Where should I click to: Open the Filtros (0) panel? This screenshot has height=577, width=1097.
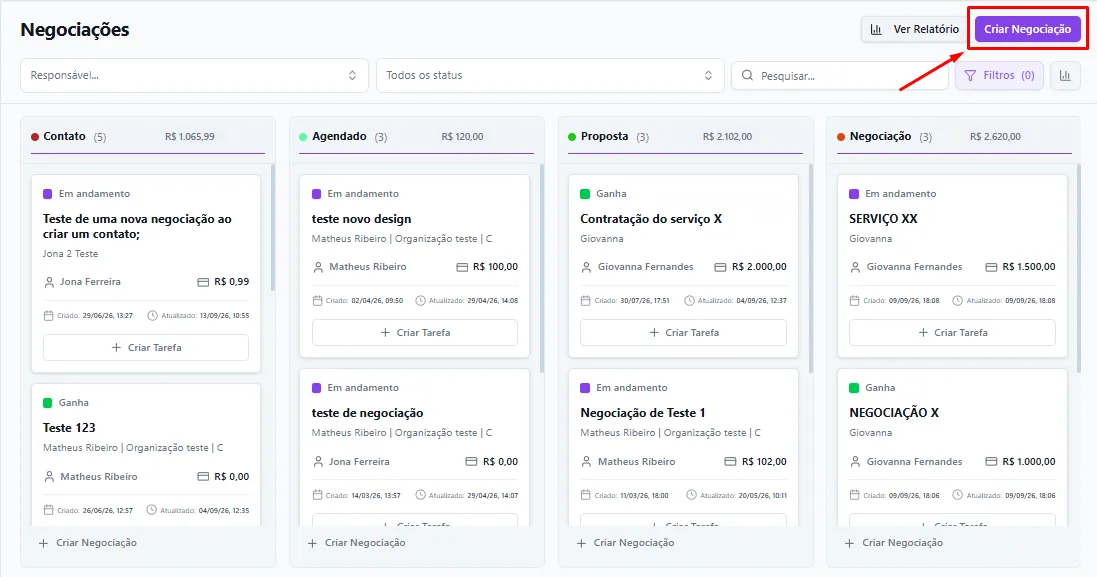[999, 76]
